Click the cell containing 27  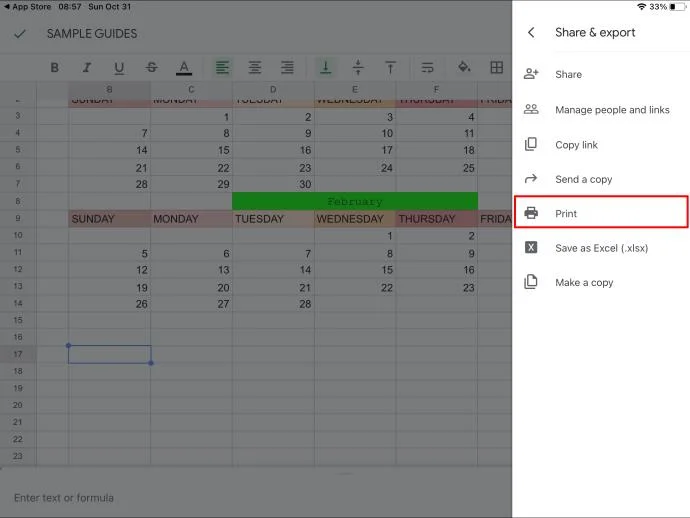[191, 304]
